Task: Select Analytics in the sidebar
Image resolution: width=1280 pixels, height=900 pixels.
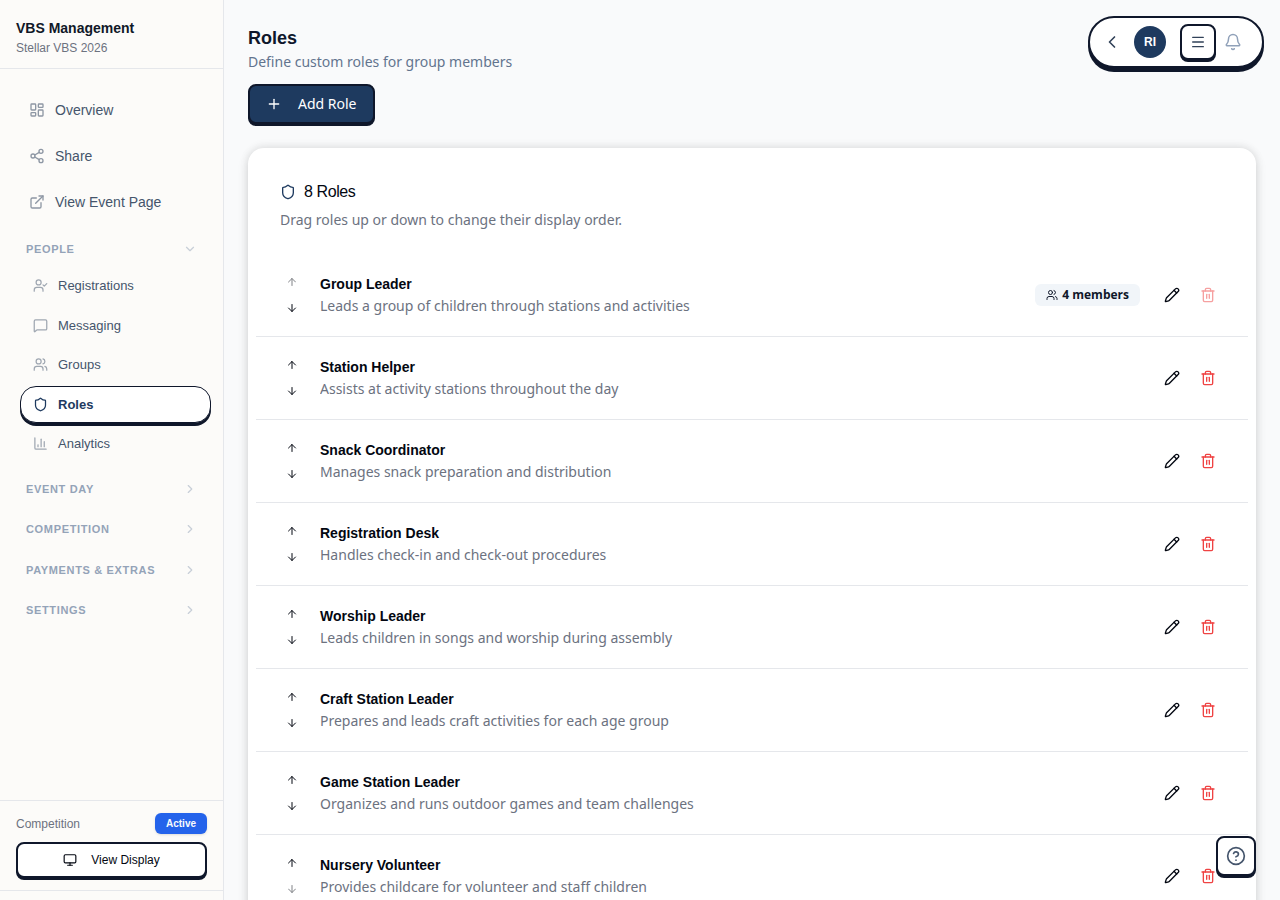Action: [85, 443]
